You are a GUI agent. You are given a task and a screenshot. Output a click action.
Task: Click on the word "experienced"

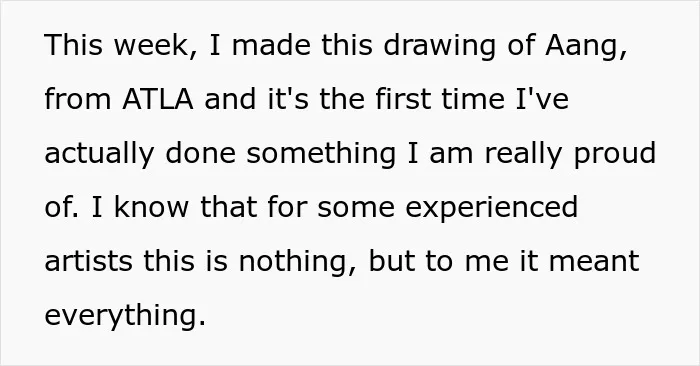click(492, 208)
